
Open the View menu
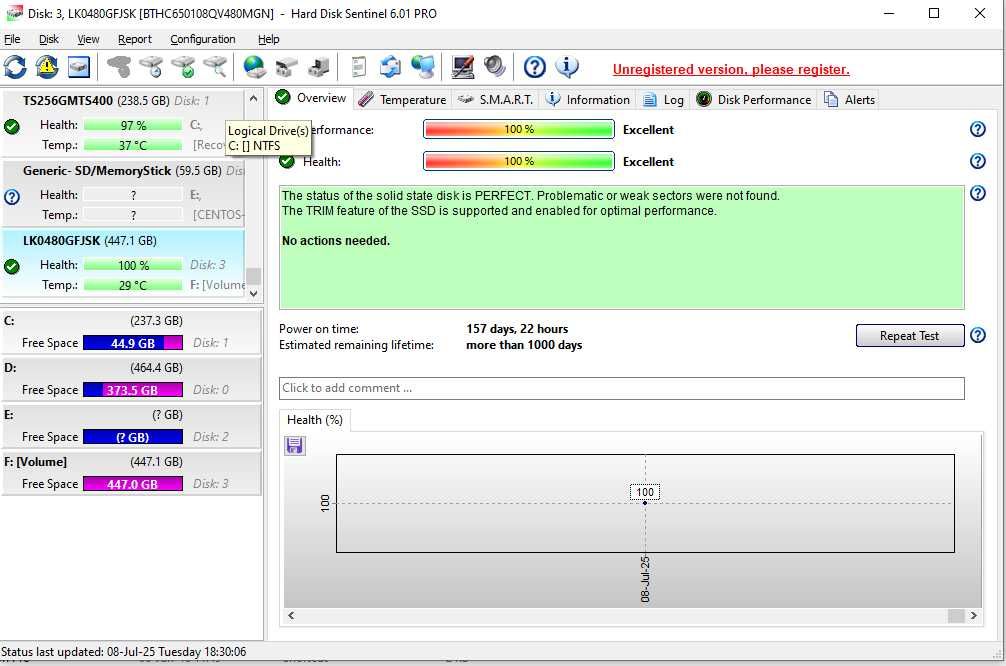(88, 39)
